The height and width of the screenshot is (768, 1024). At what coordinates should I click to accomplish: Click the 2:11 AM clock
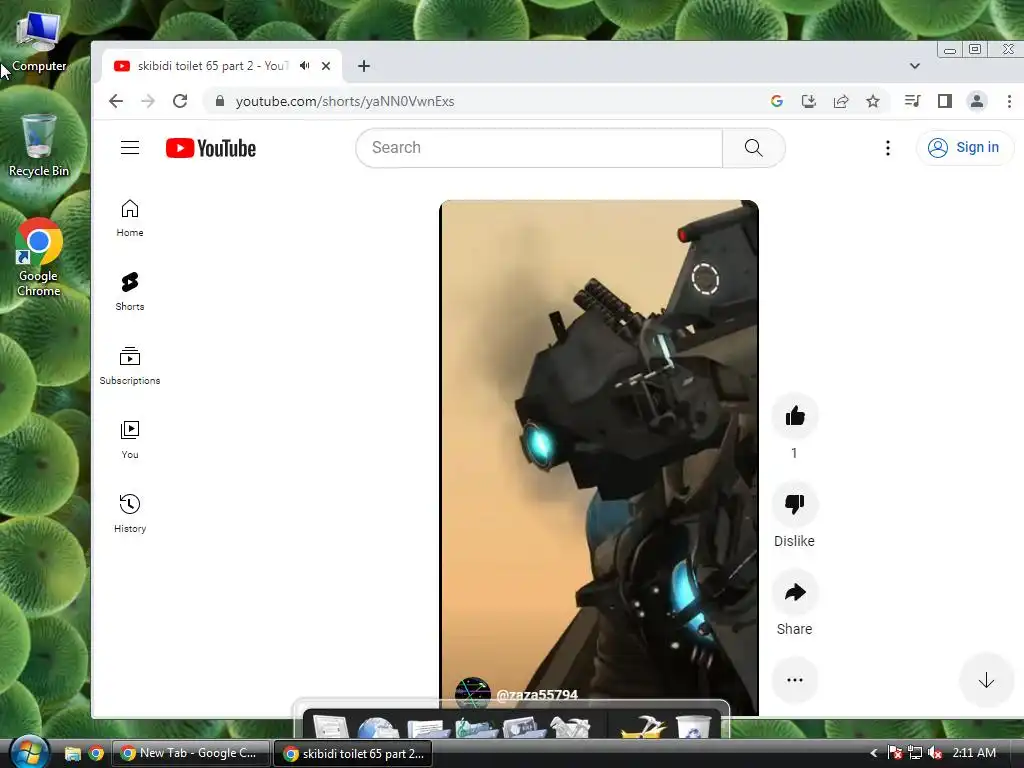[x=974, y=753]
